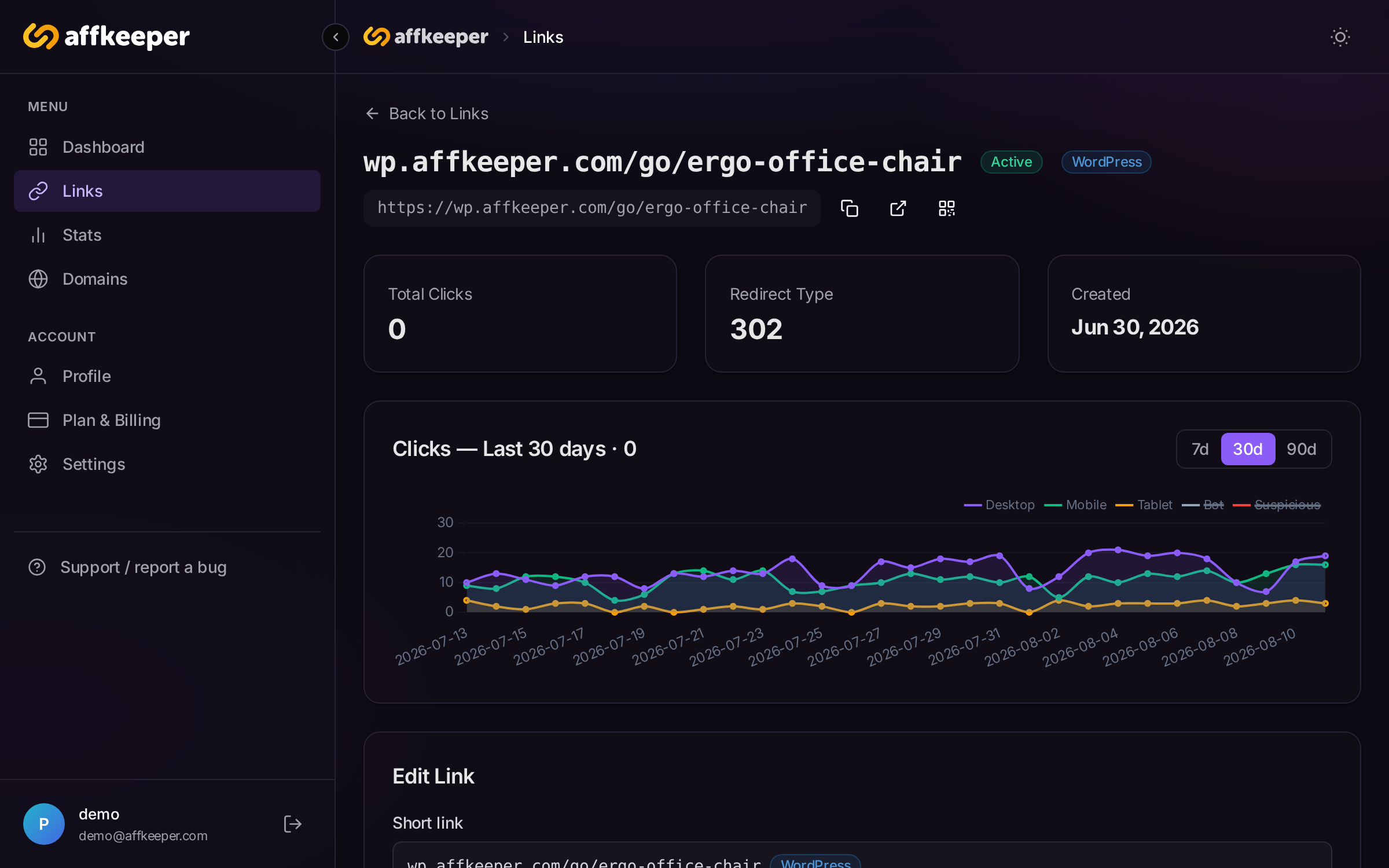
Task: Toggle light/dark theme sun icon
Action: coord(1340,37)
